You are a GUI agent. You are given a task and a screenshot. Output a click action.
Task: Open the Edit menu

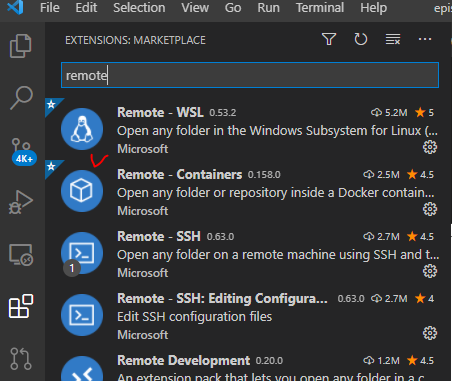click(86, 7)
